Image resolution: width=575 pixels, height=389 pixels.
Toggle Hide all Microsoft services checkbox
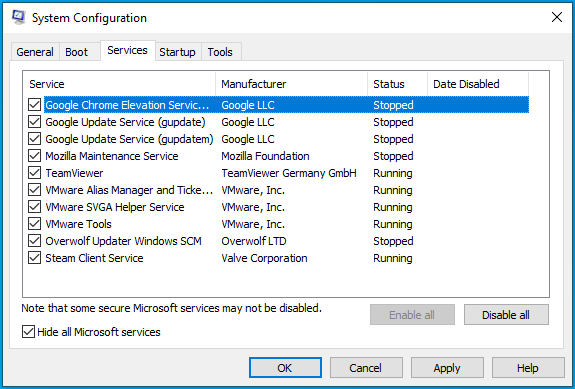point(28,331)
